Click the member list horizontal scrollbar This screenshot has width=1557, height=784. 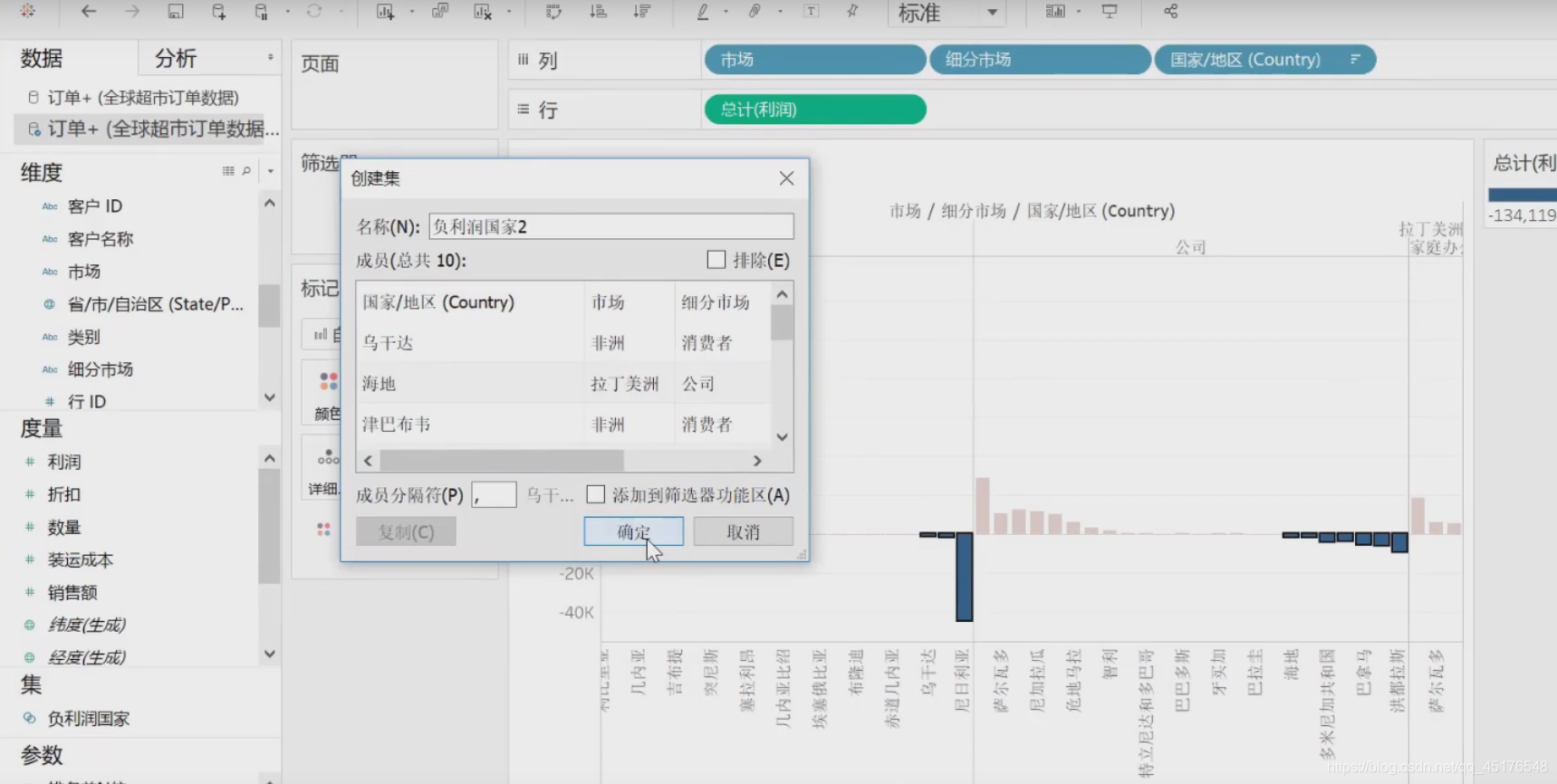(502, 461)
